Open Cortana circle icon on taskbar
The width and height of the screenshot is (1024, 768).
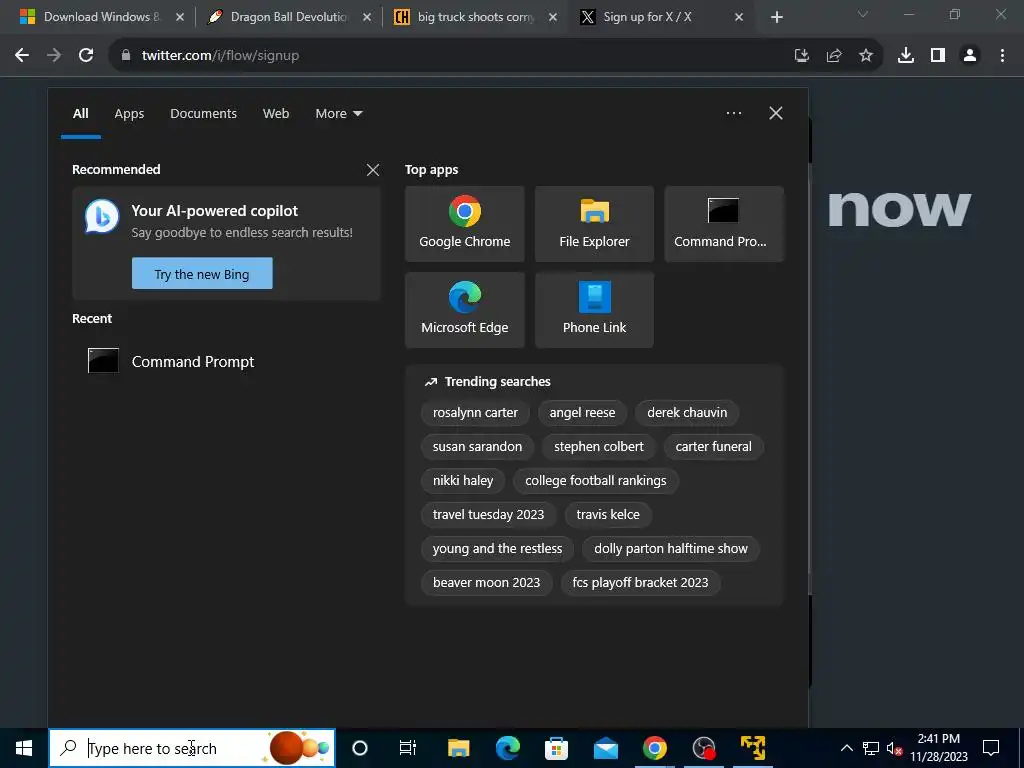360,748
